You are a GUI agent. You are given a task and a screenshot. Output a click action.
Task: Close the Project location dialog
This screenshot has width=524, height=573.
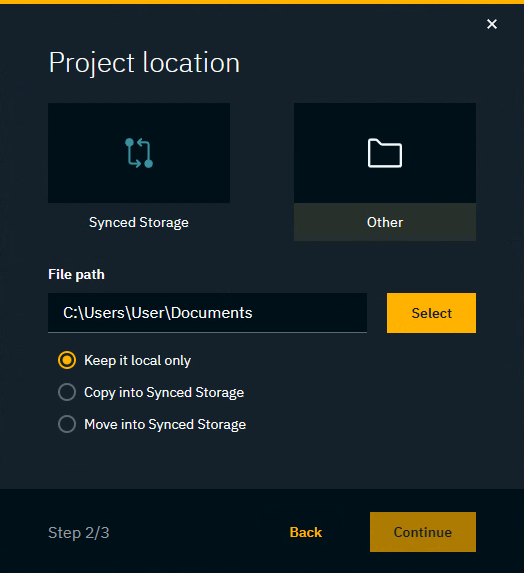492,24
